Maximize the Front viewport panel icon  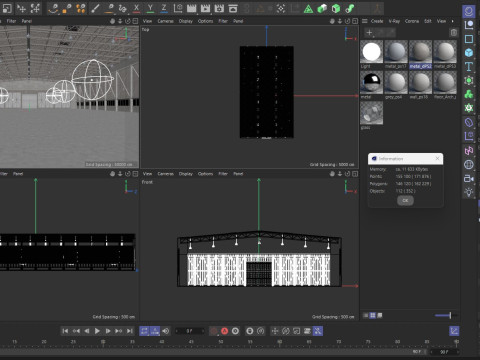(x=355, y=174)
